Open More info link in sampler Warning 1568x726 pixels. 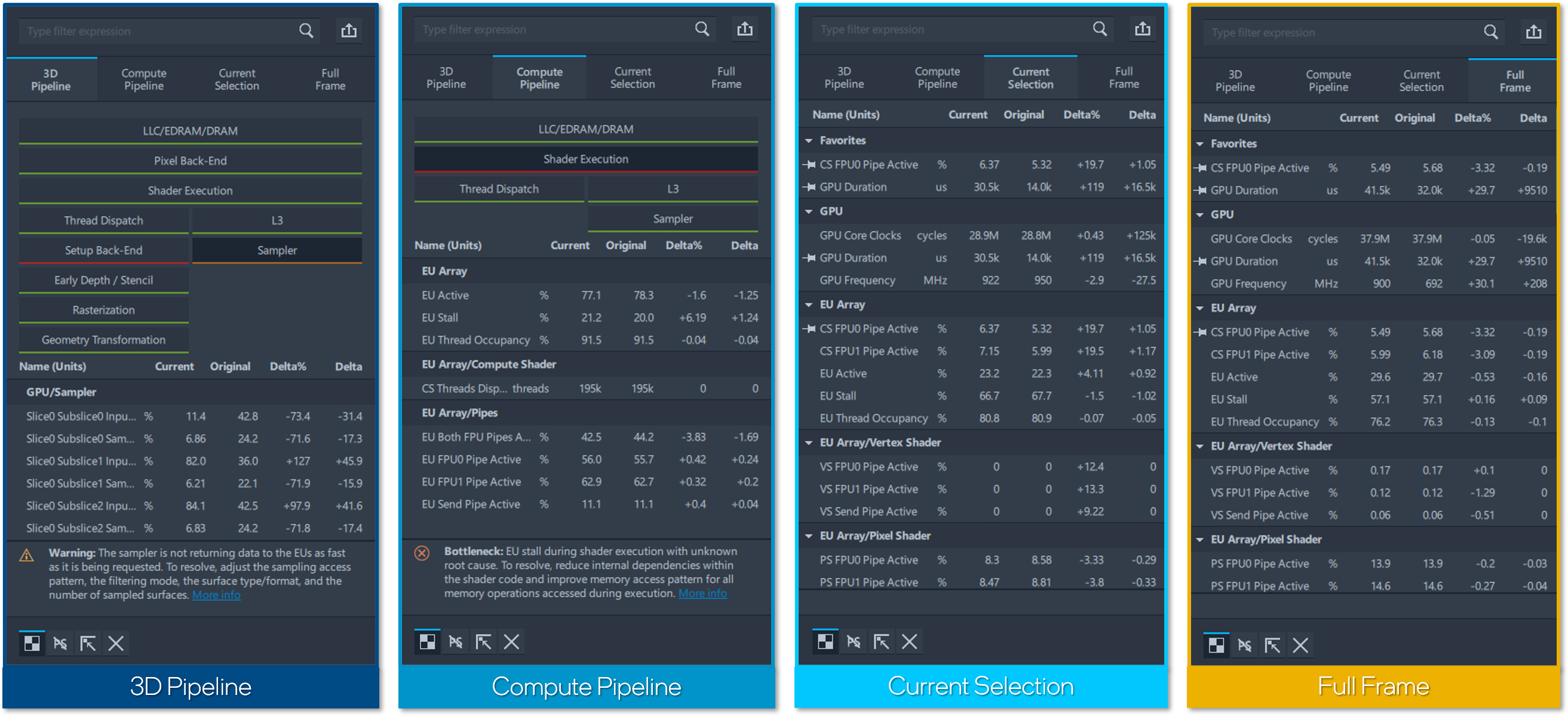click(216, 595)
